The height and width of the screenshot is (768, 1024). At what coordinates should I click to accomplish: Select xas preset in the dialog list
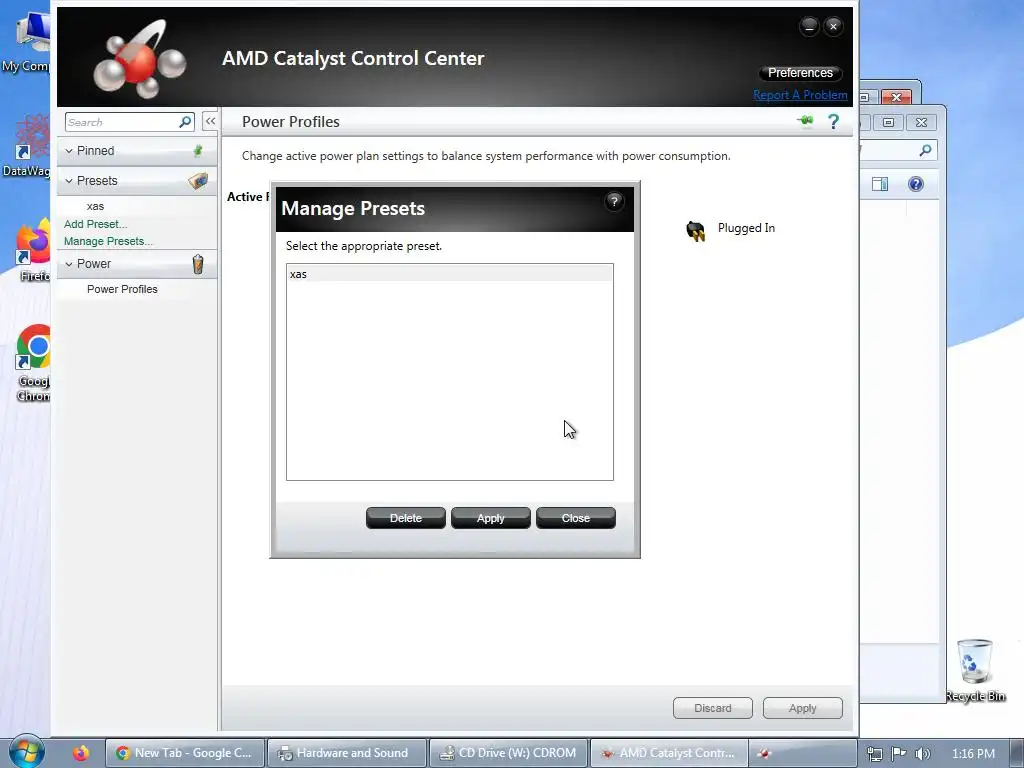click(x=450, y=274)
